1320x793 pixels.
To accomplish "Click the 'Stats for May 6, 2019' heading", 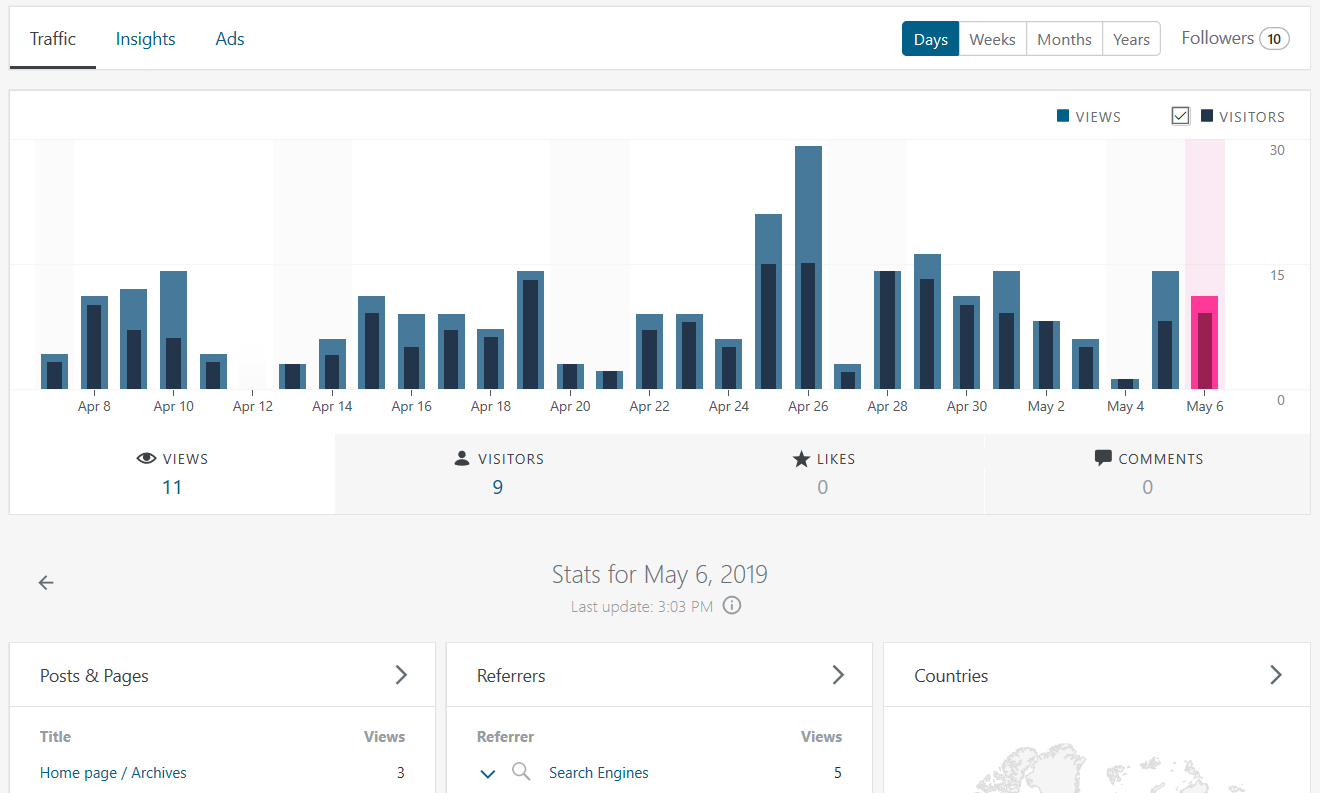I will pos(660,575).
